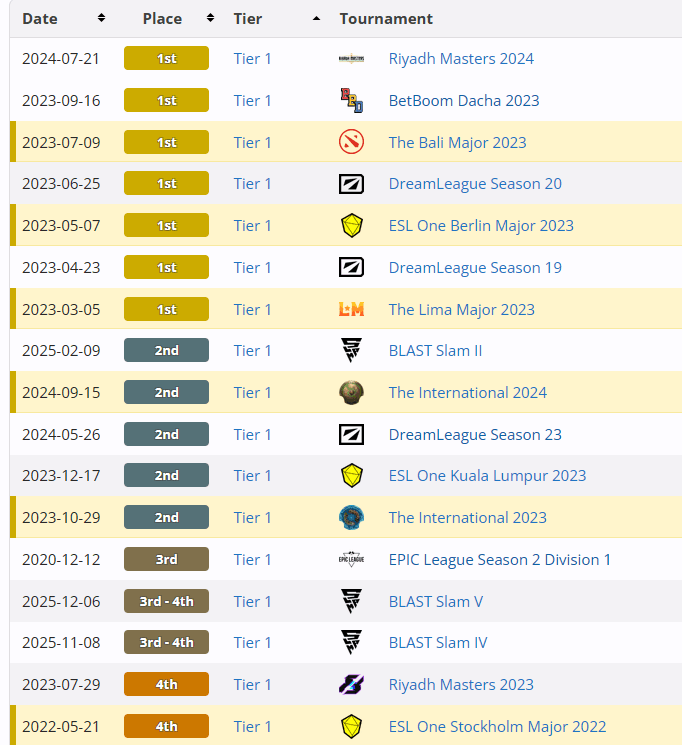Open The International 2023 link

click(468, 517)
